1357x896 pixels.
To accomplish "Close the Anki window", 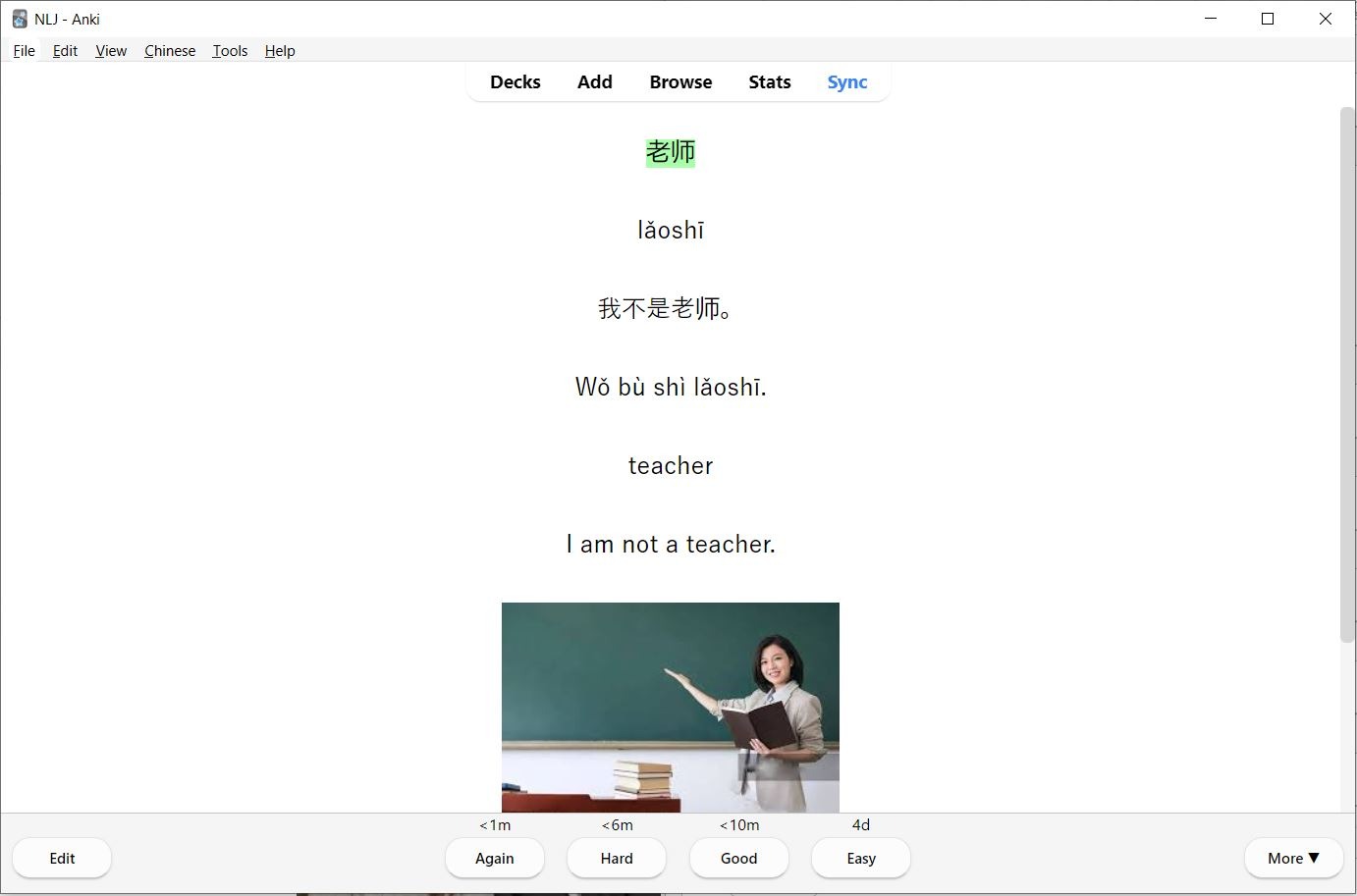I will click(x=1326, y=19).
